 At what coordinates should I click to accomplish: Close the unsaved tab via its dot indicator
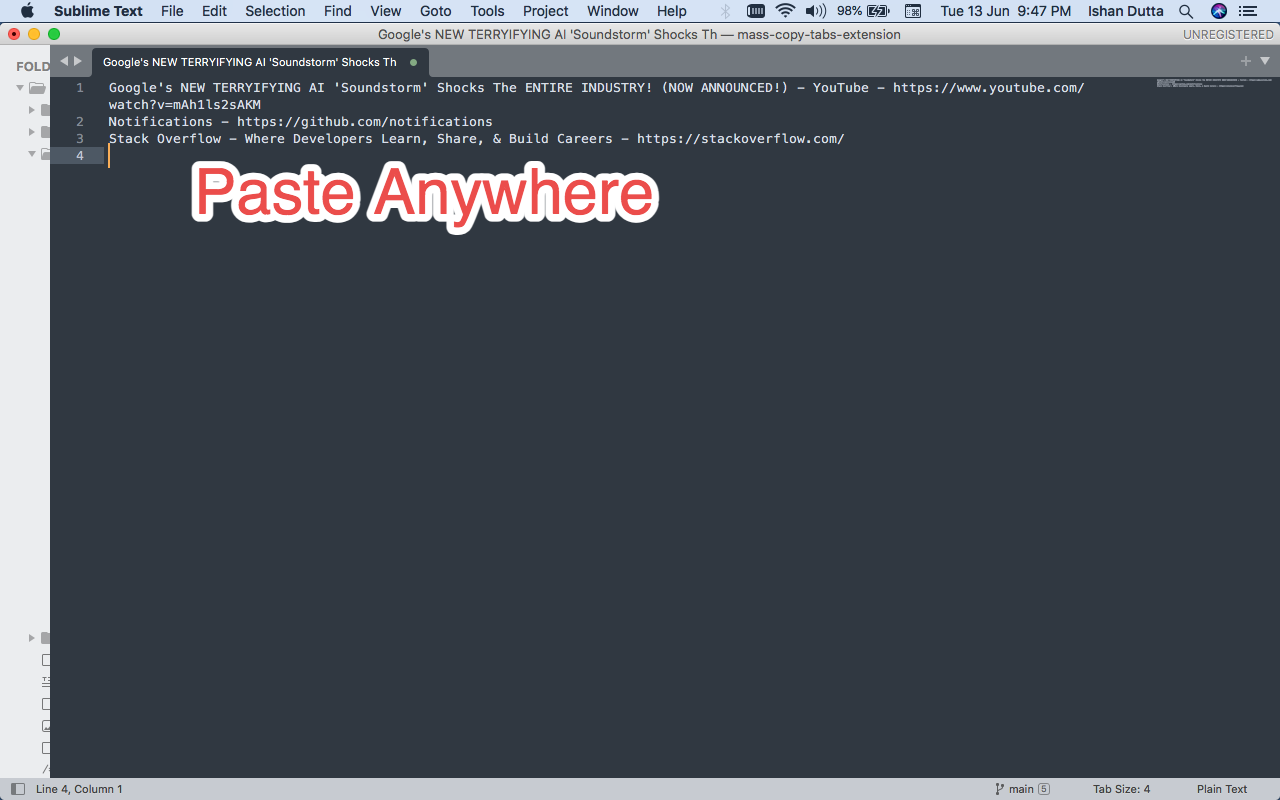pos(413,62)
